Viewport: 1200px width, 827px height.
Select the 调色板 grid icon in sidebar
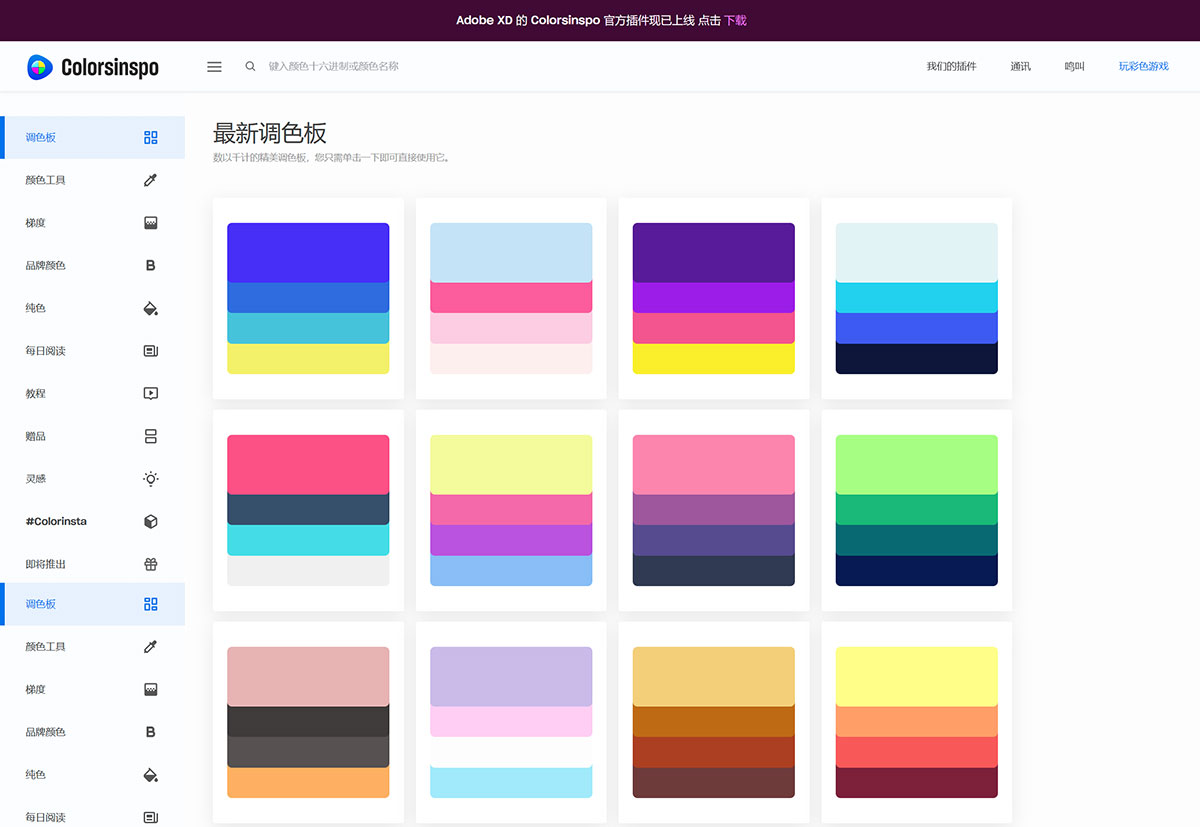[x=150, y=137]
